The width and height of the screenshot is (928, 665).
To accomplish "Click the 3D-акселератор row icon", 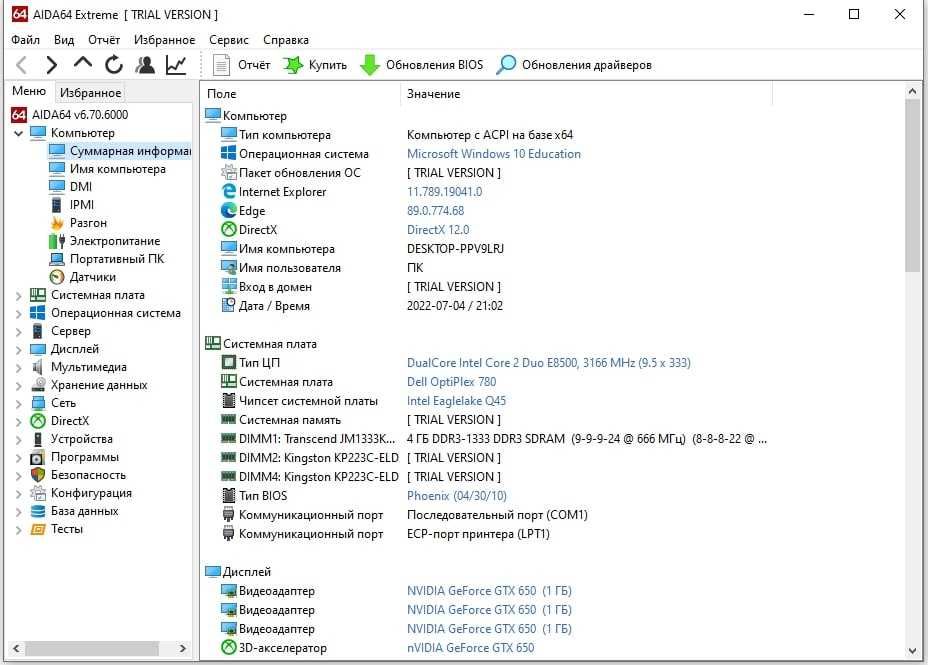I will click(x=228, y=647).
